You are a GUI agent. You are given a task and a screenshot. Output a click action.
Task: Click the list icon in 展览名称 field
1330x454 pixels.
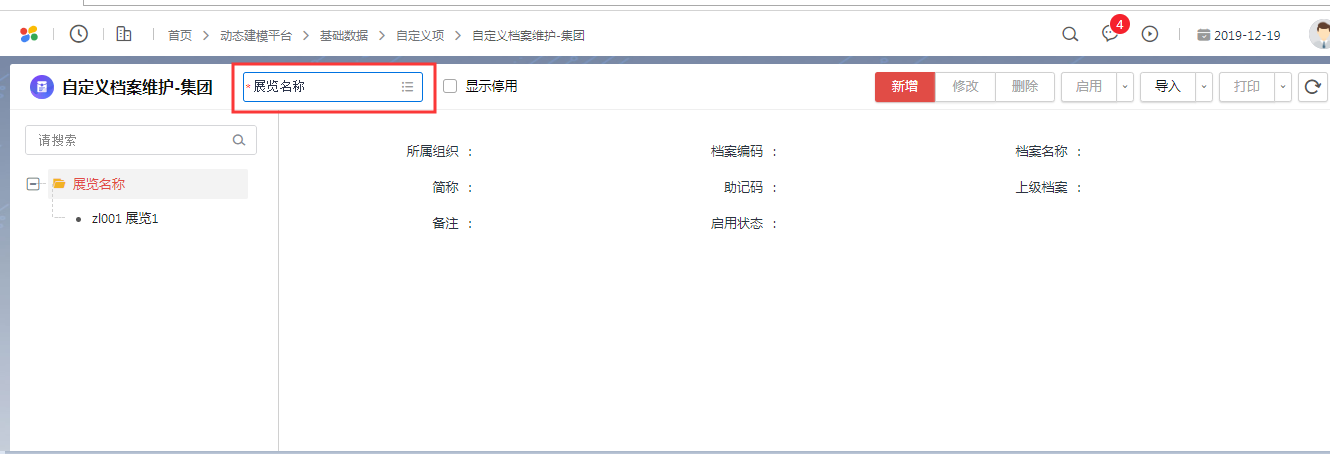click(407, 87)
